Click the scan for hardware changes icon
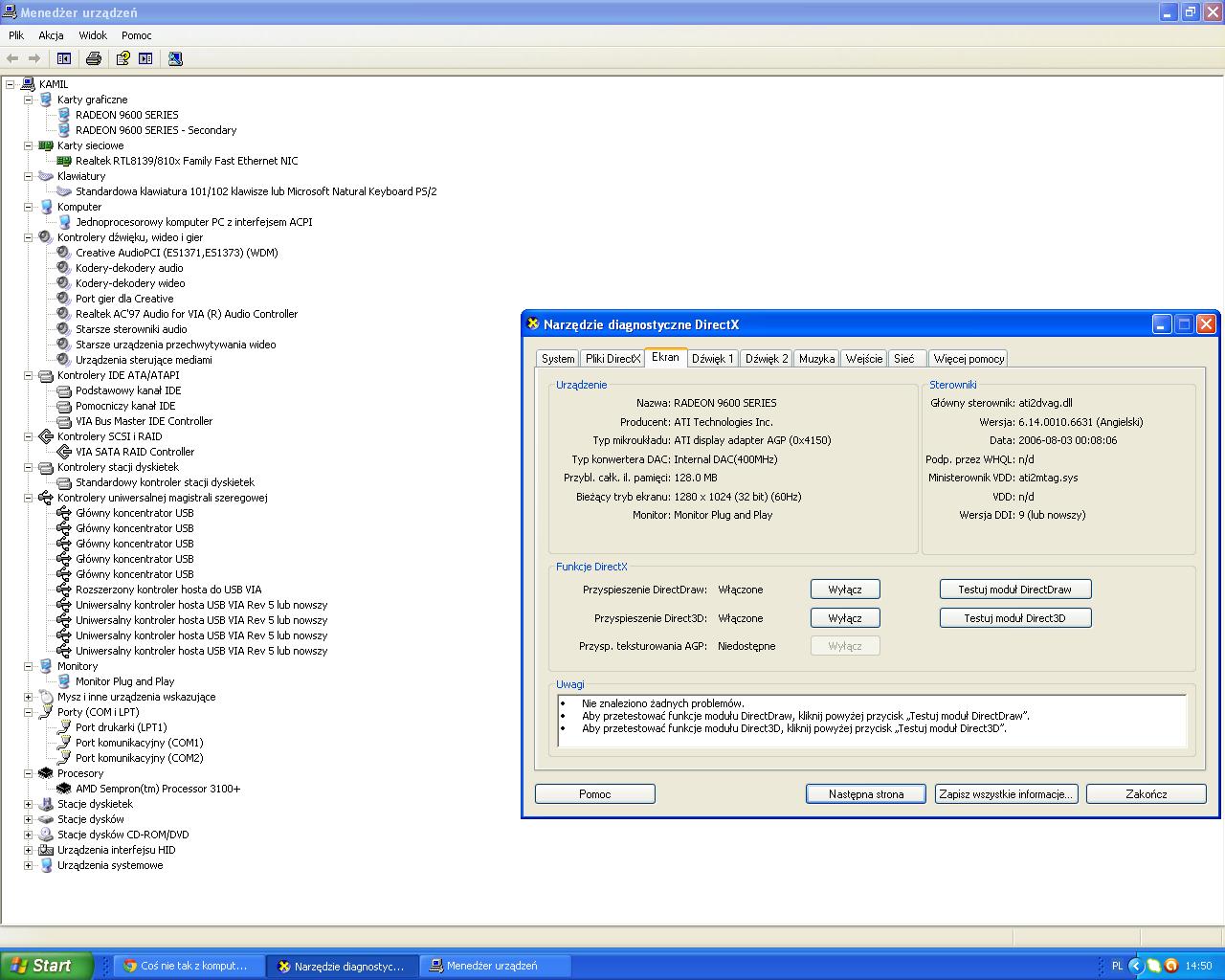 (175, 58)
